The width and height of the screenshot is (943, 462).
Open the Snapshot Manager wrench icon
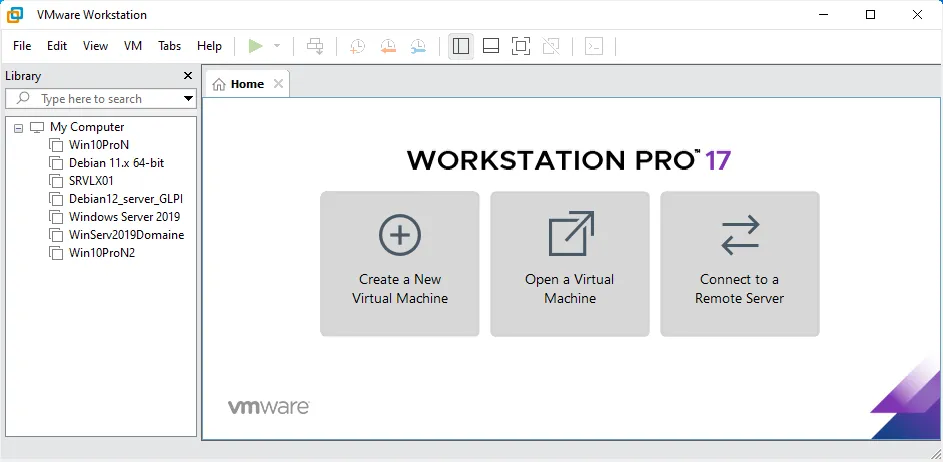point(418,46)
